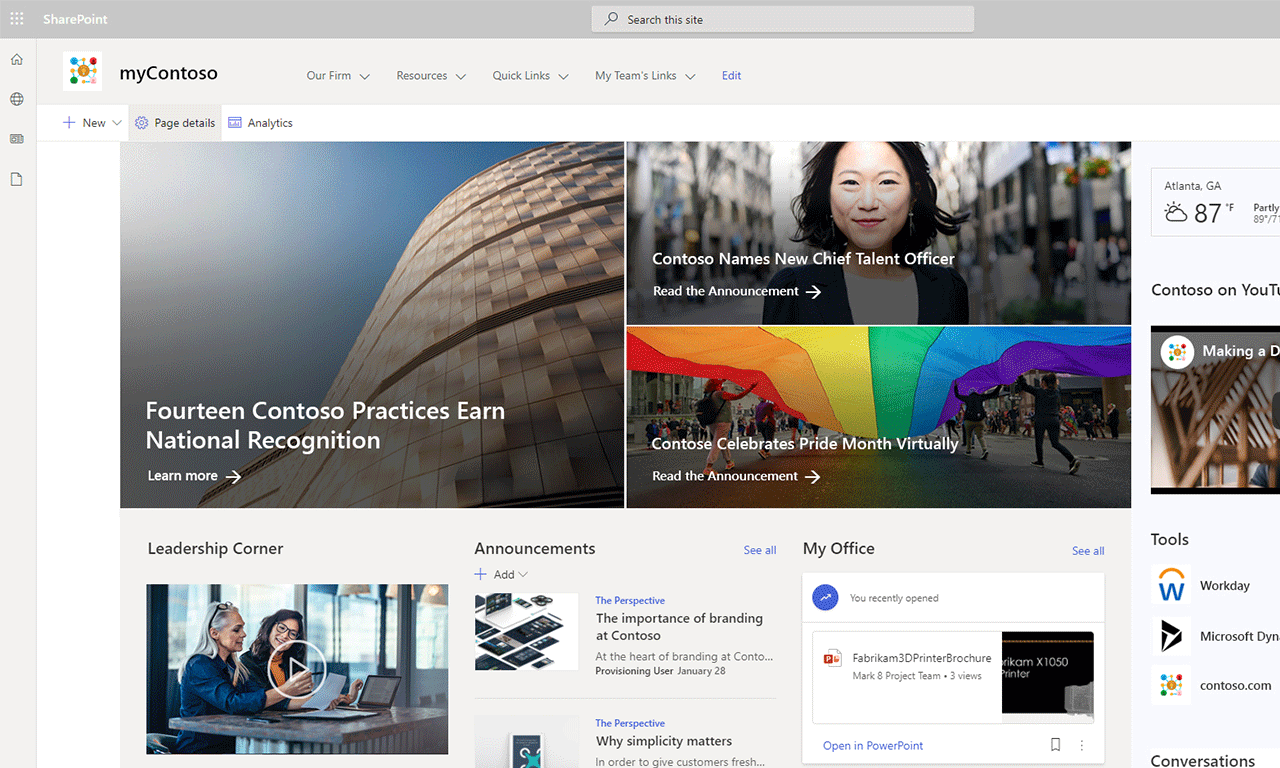Click the myContoso site logo
This screenshot has width=1280, height=768.
[82, 72]
